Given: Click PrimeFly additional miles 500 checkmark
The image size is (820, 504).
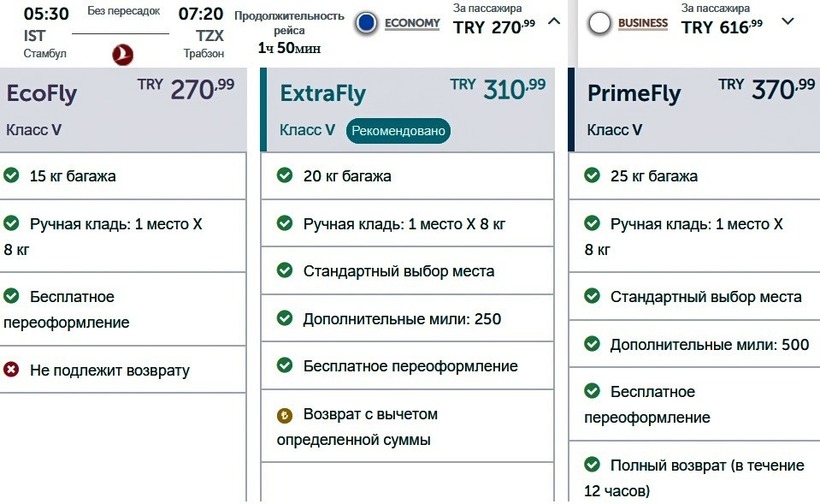Looking at the screenshot, I should 592,345.
